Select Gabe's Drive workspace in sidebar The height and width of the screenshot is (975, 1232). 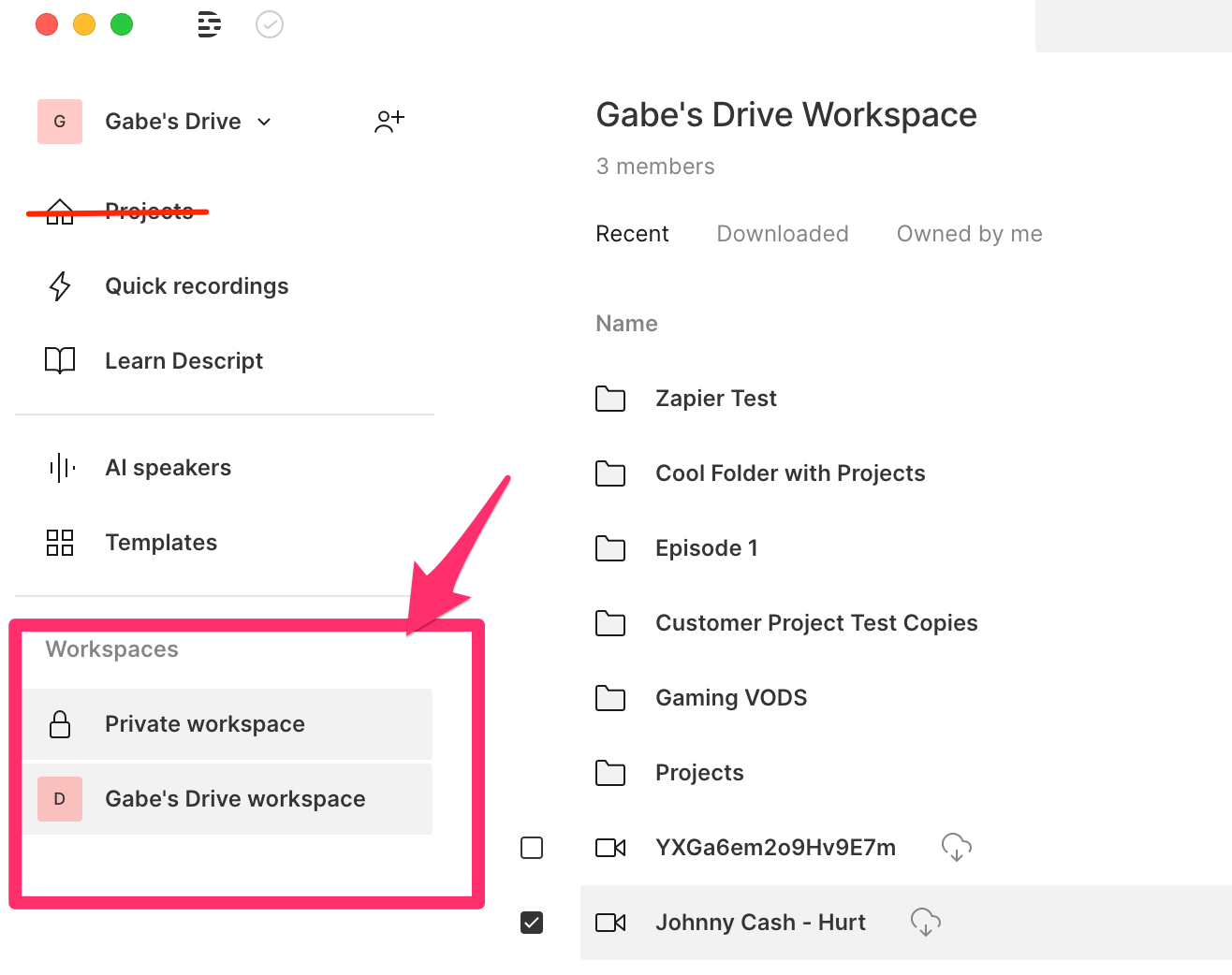[234, 799]
